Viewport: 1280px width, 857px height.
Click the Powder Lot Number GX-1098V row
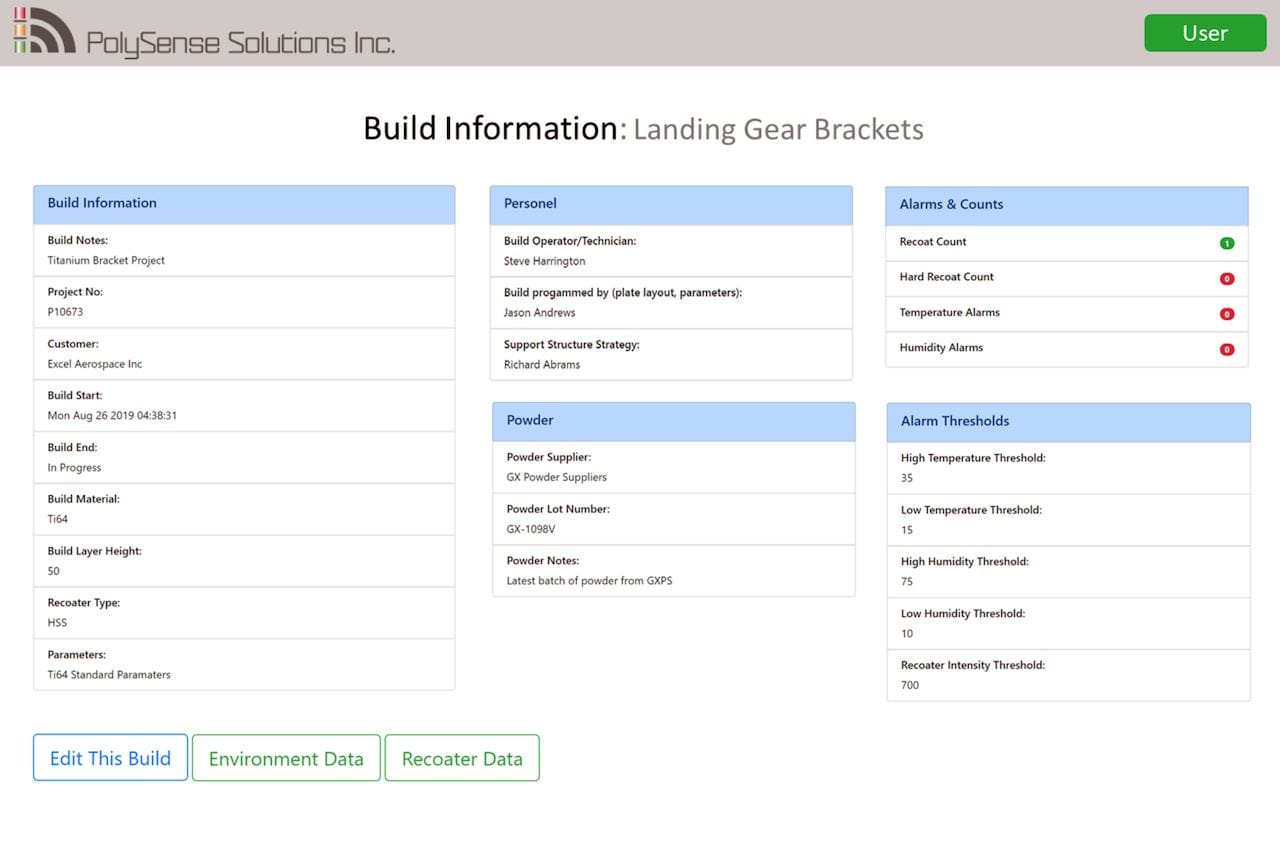[x=673, y=519]
